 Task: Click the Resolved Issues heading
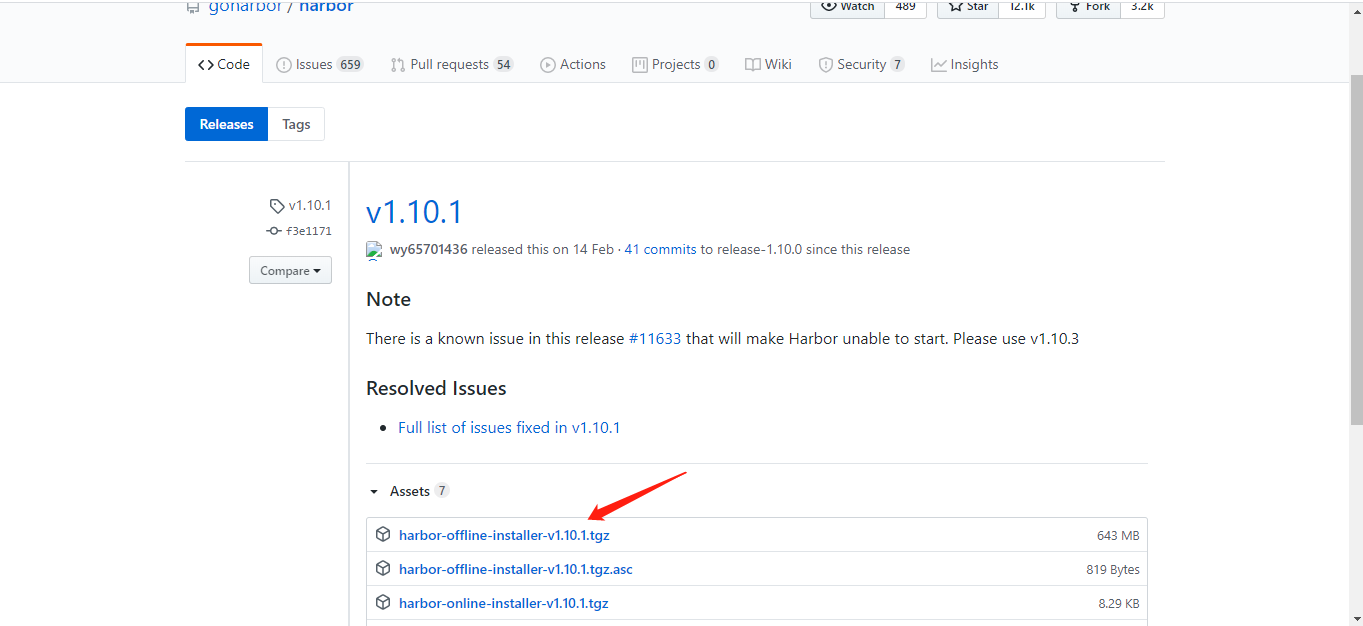(x=436, y=388)
